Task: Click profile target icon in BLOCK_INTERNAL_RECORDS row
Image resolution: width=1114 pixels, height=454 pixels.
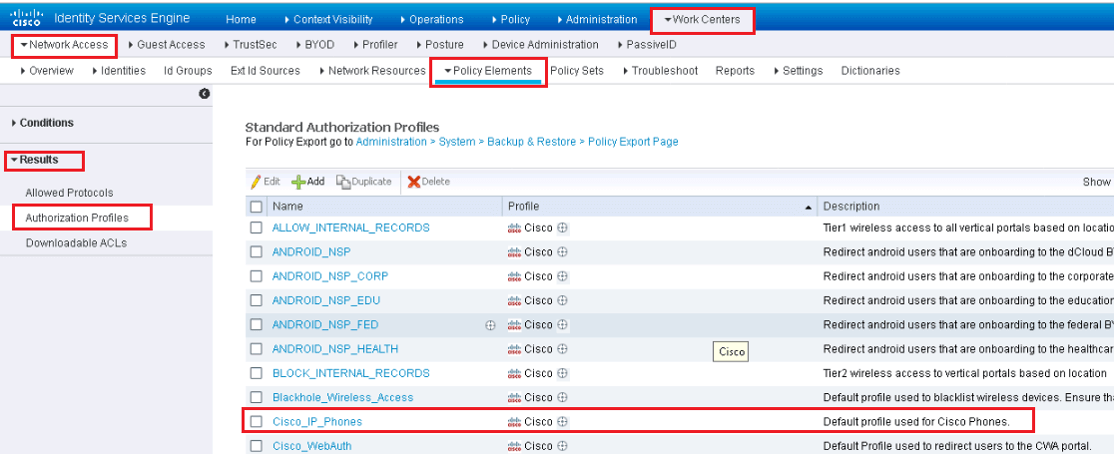Action: pos(562,373)
